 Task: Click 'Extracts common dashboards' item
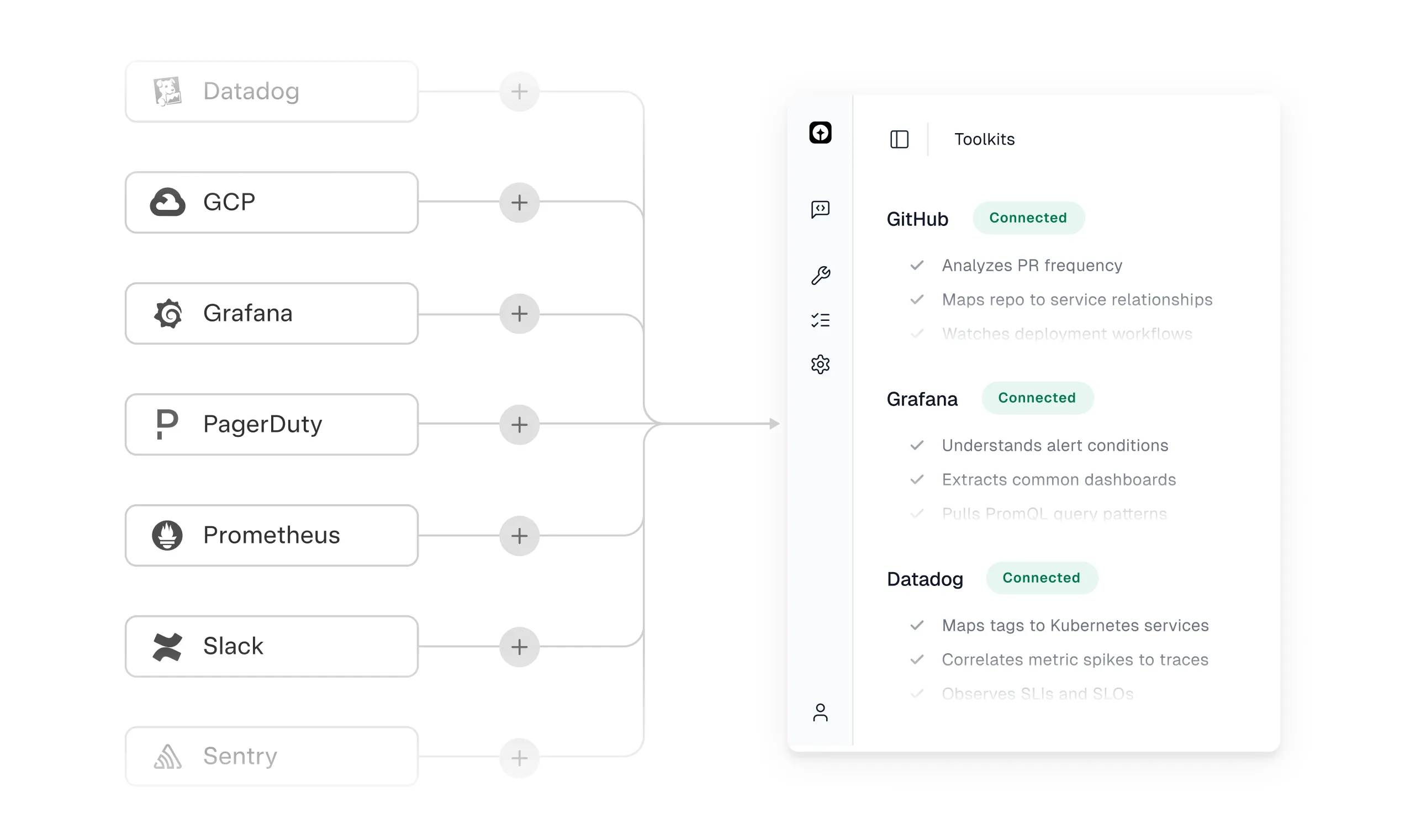click(x=1059, y=479)
